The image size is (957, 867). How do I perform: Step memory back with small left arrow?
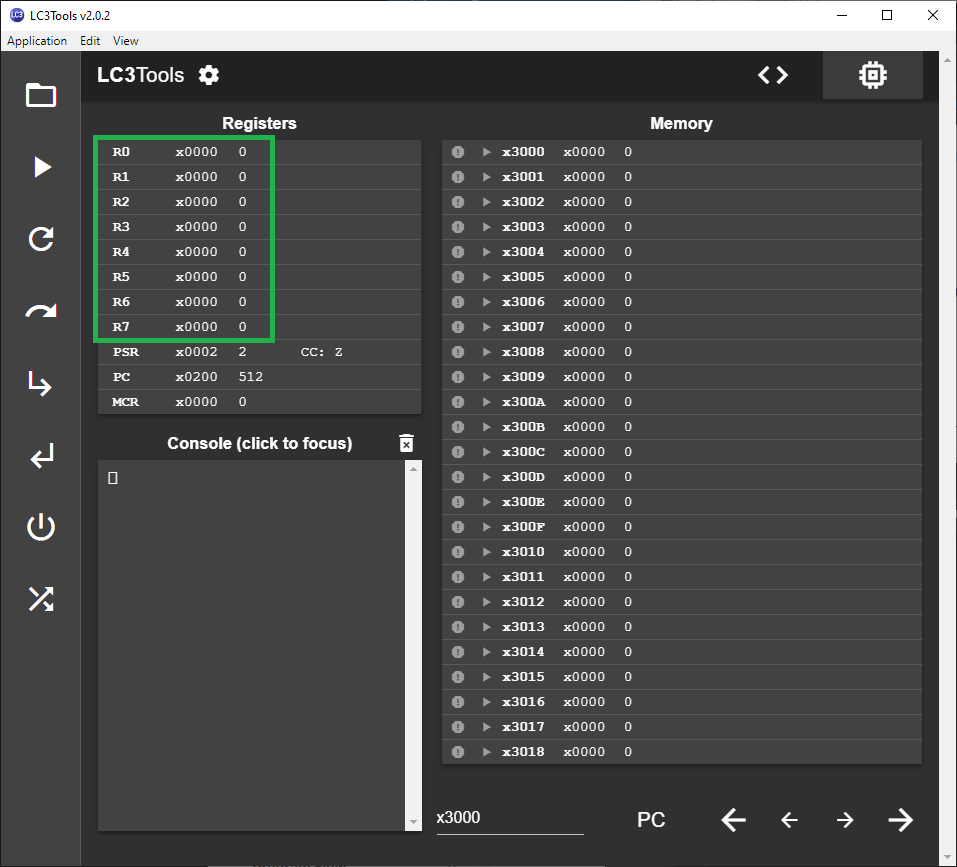tap(789, 819)
